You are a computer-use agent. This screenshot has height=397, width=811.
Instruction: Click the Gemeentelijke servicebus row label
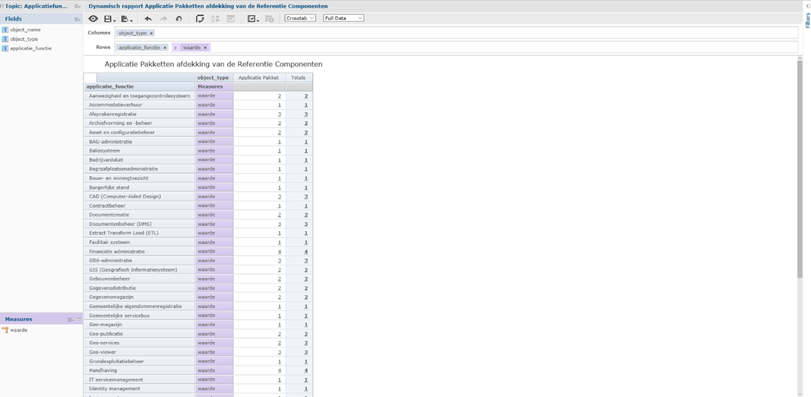coord(119,315)
